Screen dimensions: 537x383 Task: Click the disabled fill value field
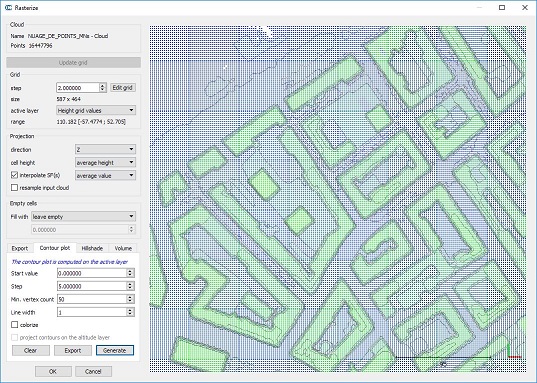80,230
